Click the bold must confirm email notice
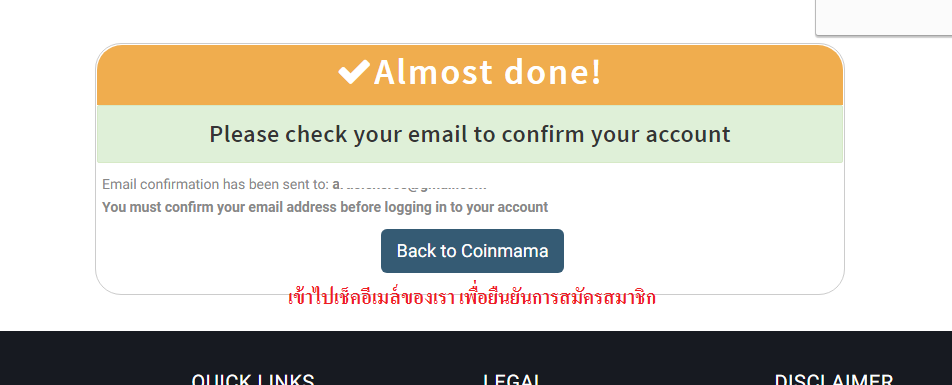The width and height of the screenshot is (952, 385). pos(325,207)
